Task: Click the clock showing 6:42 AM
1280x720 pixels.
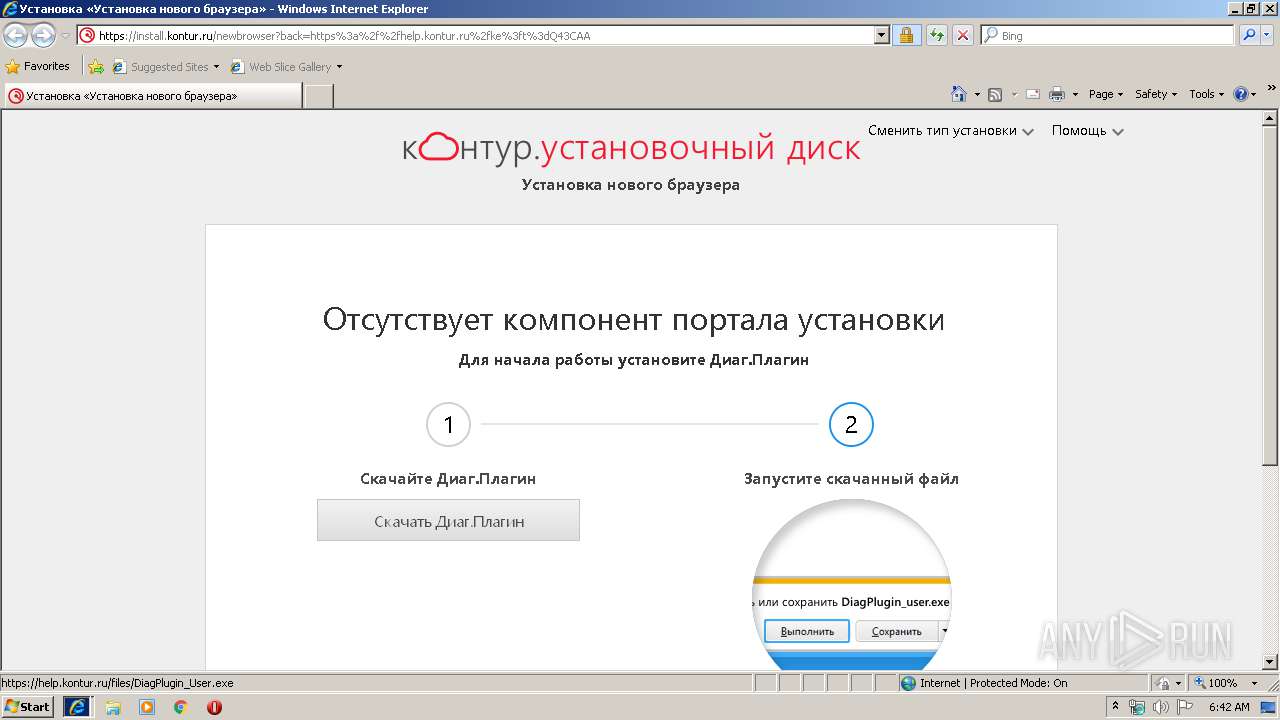Action: tap(1229, 707)
